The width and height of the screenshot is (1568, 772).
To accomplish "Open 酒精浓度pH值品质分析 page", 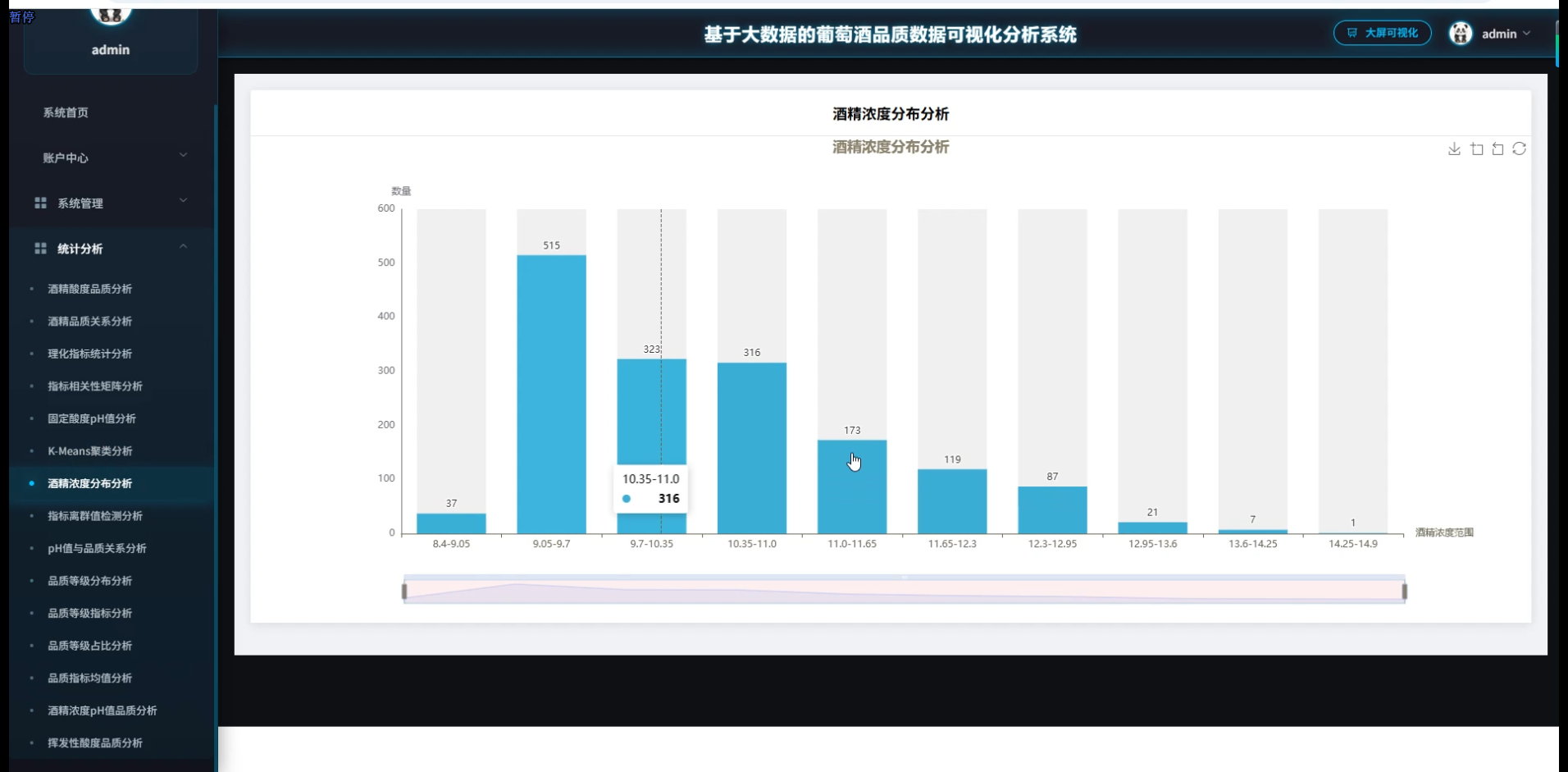I will (x=102, y=710).
